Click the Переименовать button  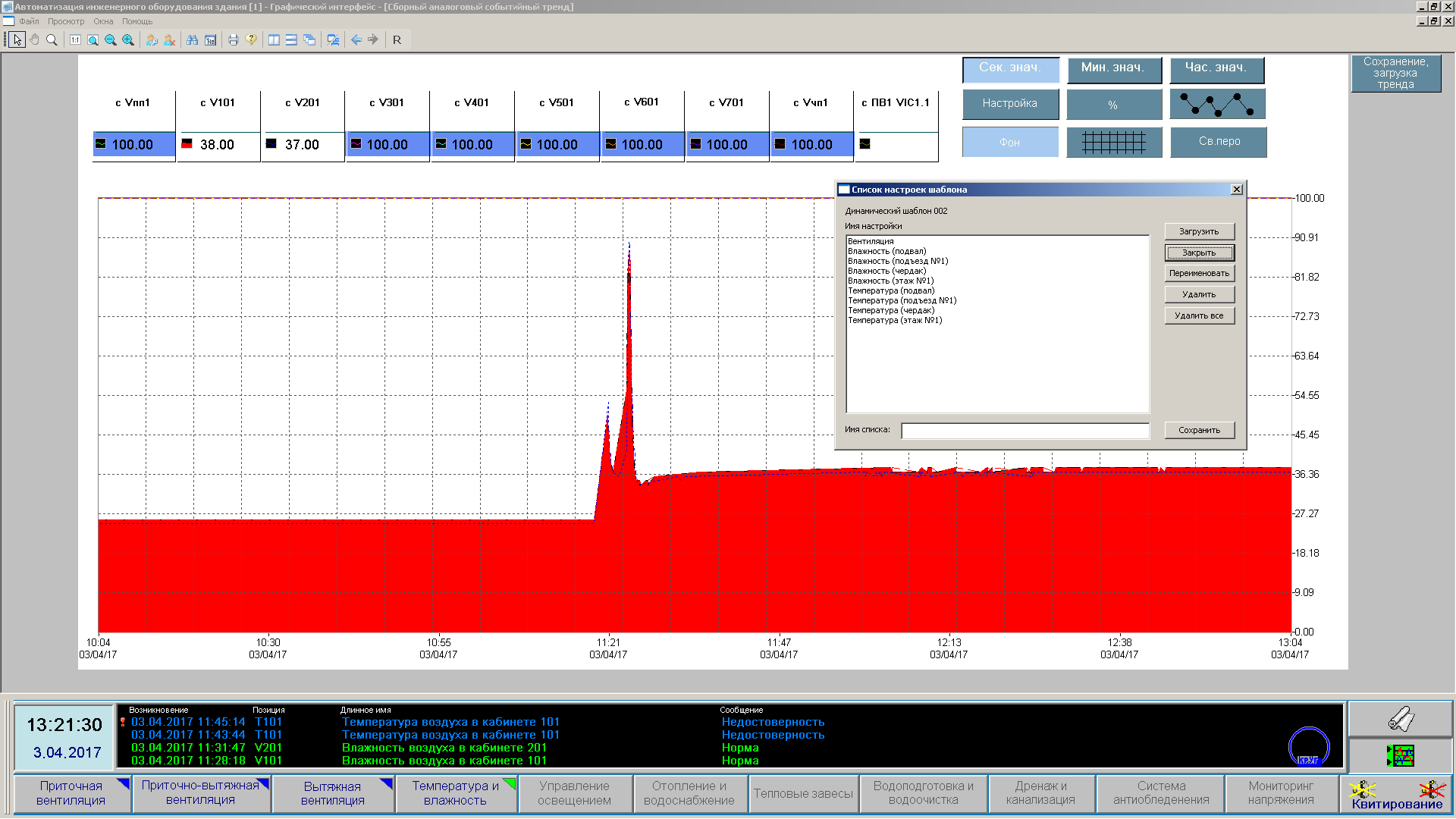[1198, 273]
